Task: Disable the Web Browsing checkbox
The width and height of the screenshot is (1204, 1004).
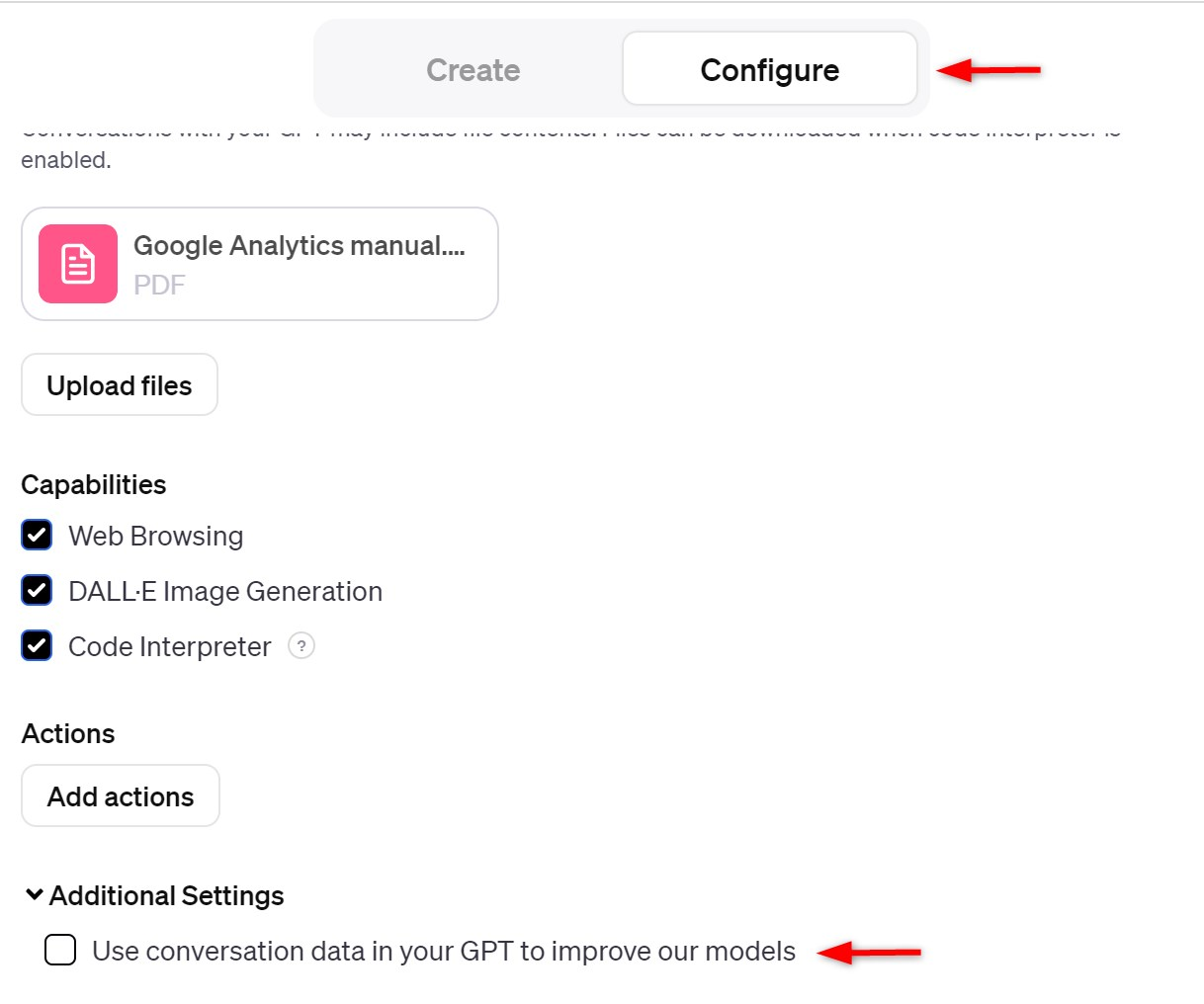Action: click(x=37, y=536)
